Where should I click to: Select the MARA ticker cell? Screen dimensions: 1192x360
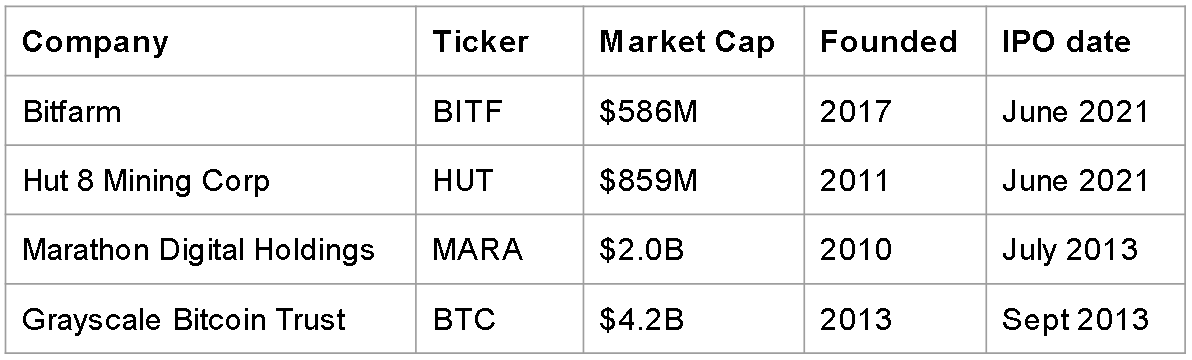click(x=499, y=249)
